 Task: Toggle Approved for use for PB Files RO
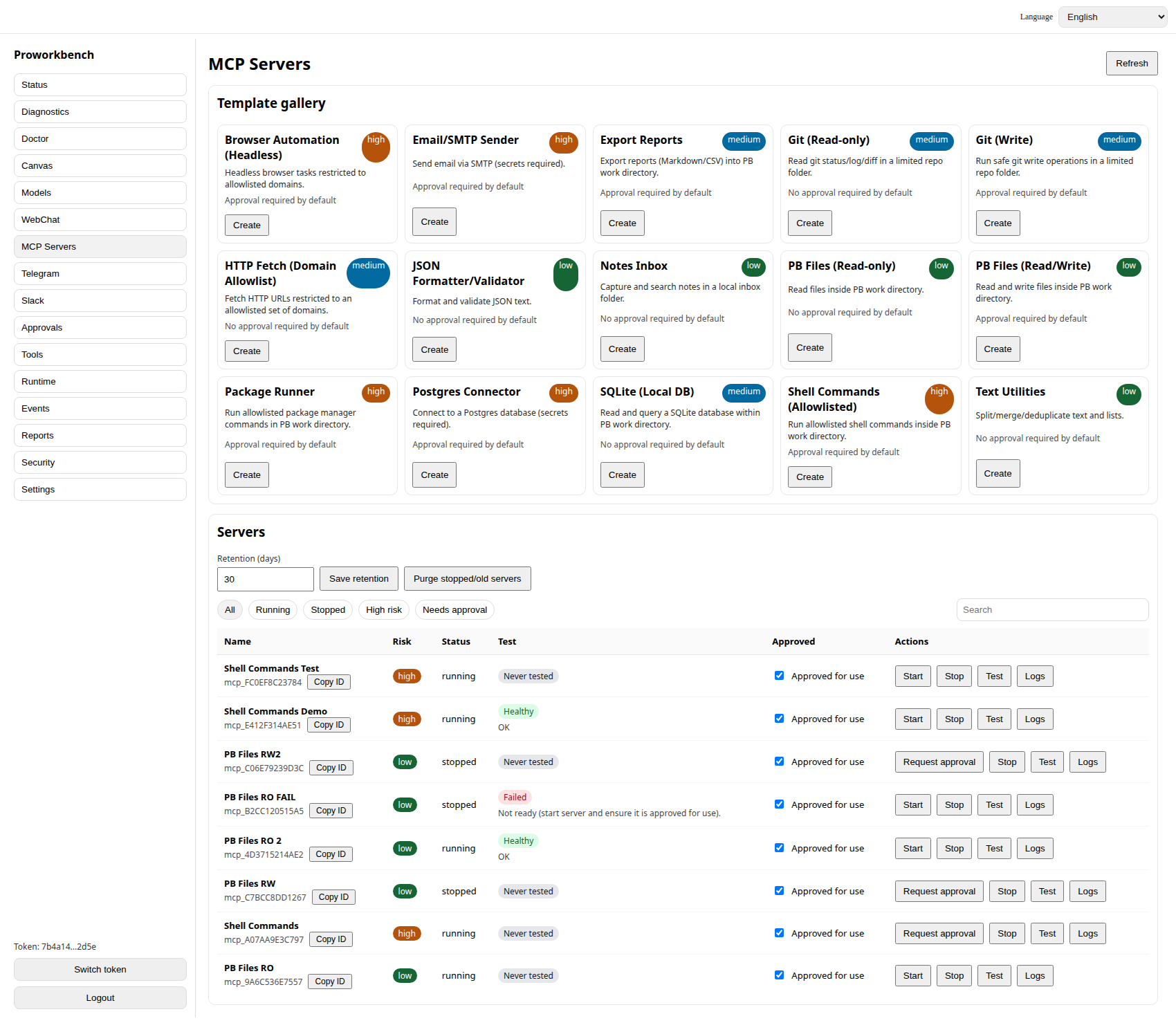pos(779,975)
